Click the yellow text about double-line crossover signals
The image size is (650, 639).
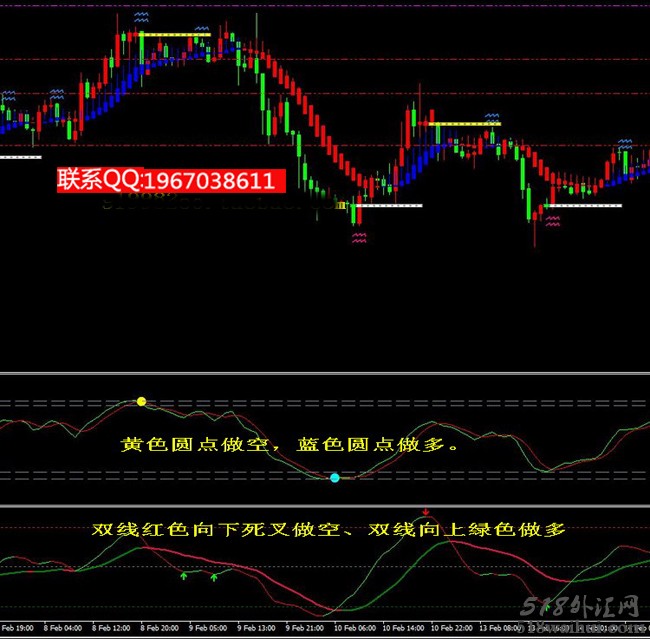pos(328,530)
